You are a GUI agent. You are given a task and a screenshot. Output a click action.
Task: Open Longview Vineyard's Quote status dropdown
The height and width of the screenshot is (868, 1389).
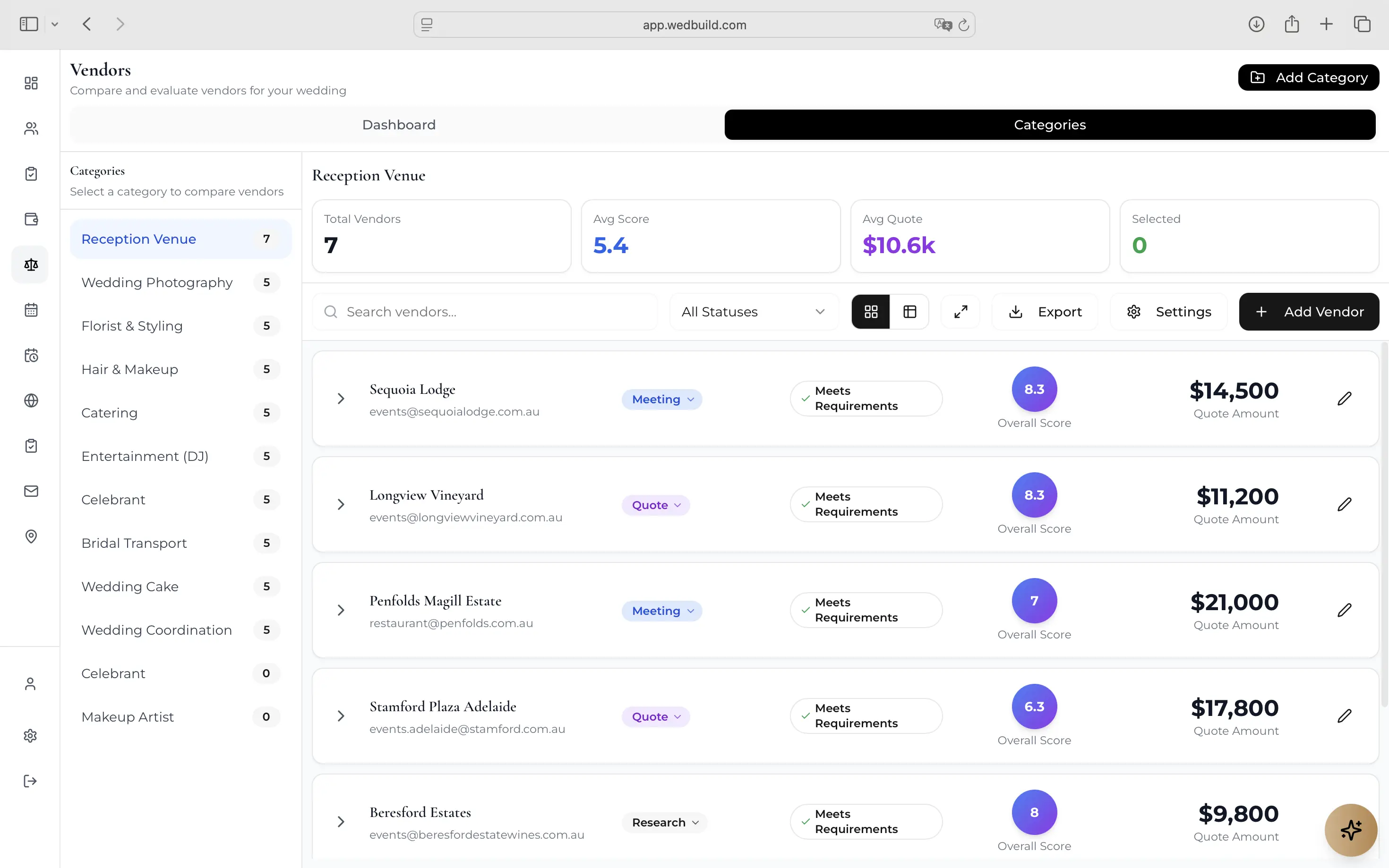pos(656,505)
